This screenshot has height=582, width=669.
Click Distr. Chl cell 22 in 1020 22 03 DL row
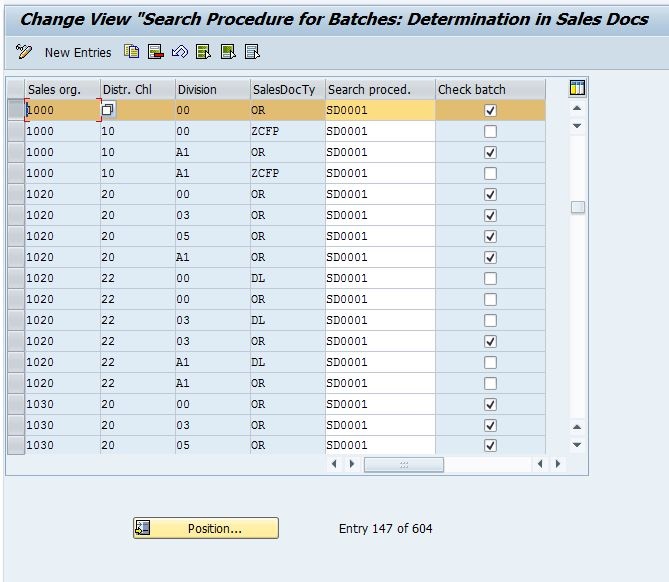pos(137,320)
